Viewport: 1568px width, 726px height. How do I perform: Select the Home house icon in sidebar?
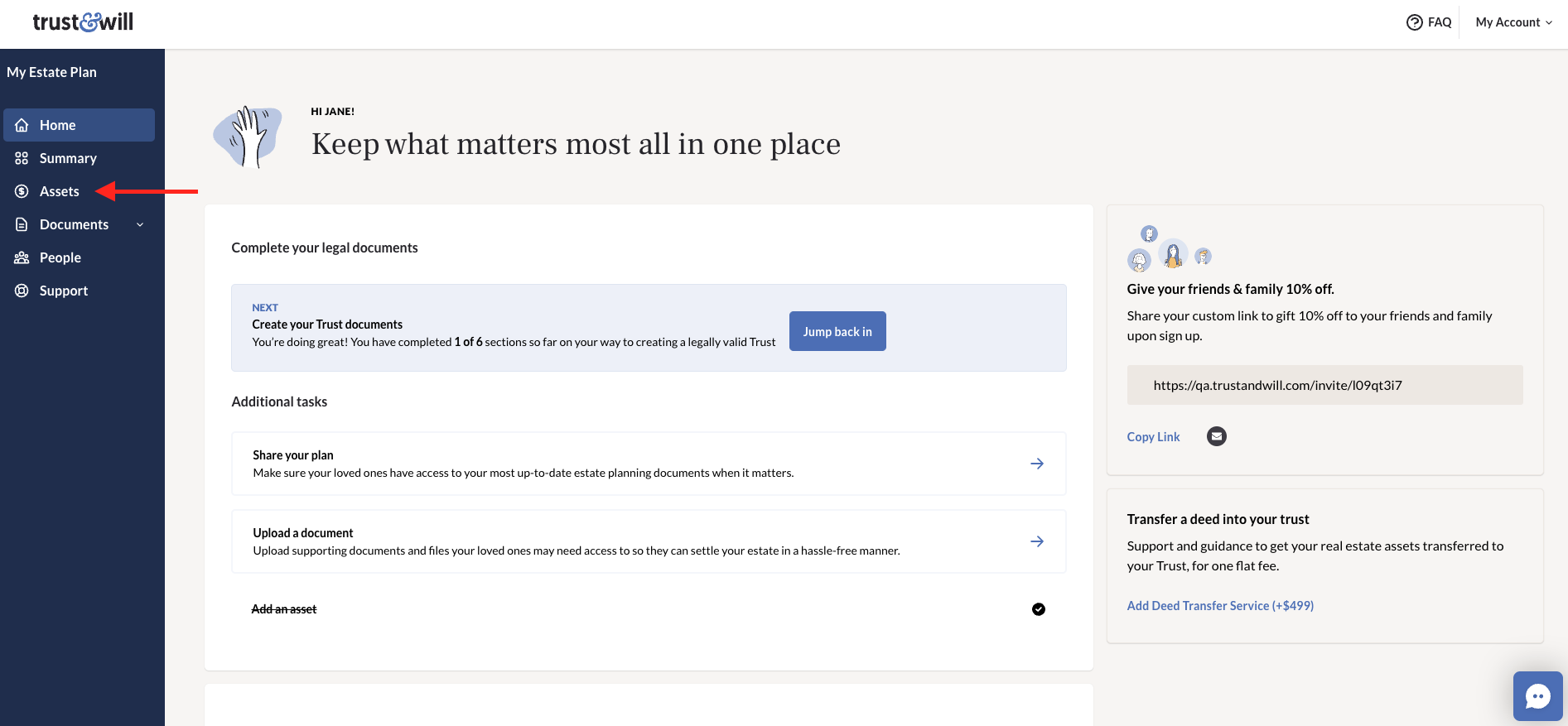(x=22, y=125)
